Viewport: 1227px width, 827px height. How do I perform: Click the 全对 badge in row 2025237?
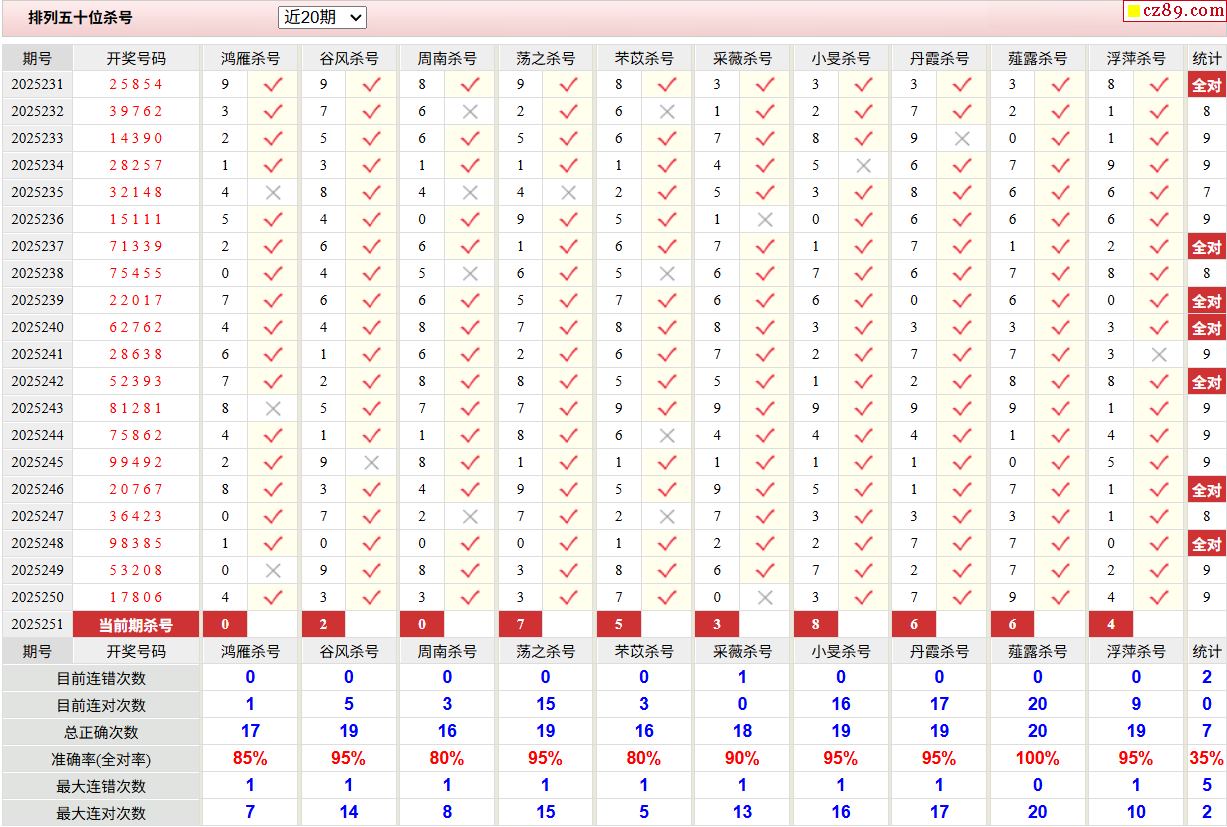(1207, 247)
